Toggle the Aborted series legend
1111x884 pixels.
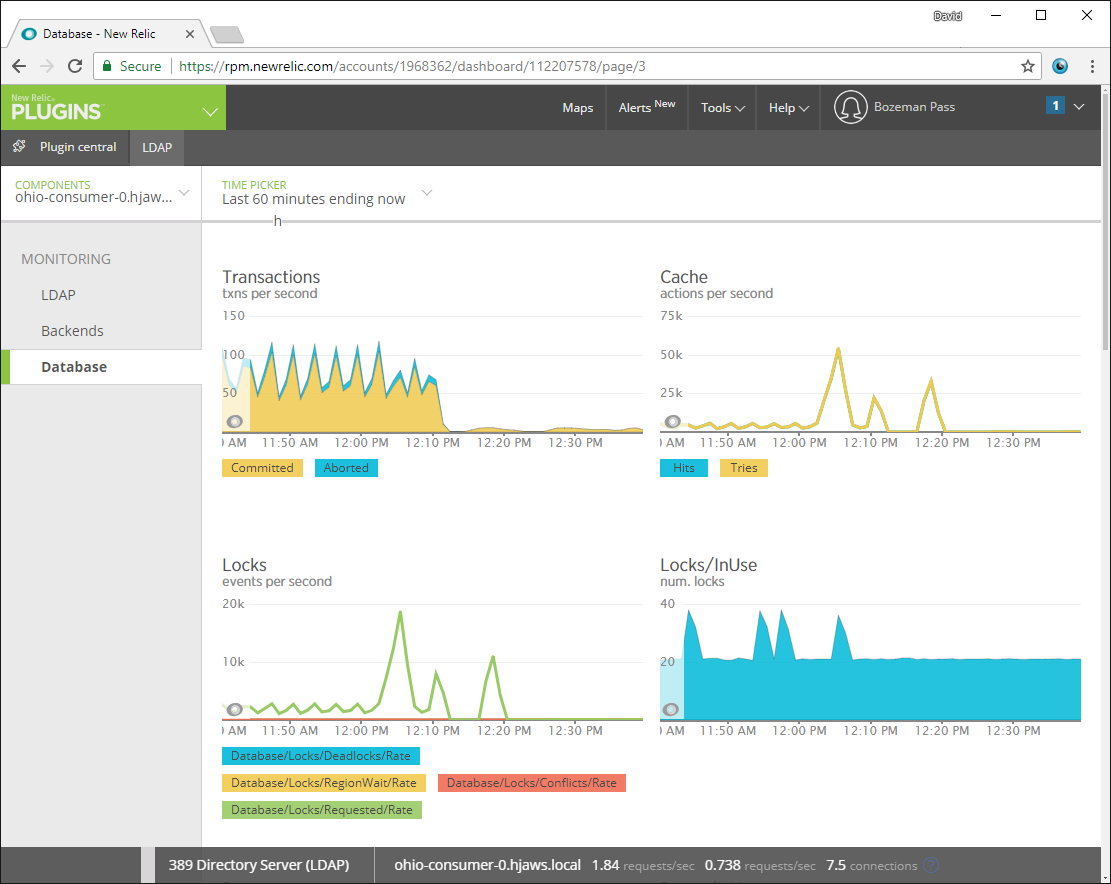coord(346,468)
